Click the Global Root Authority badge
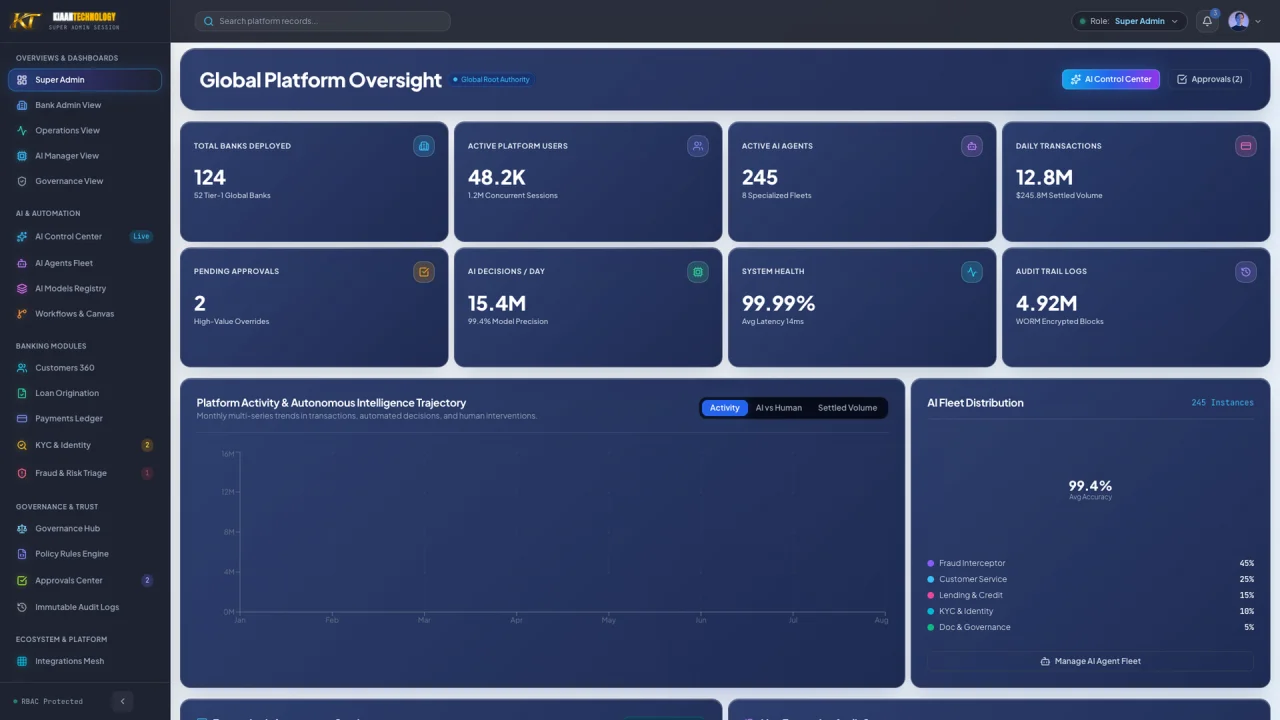 (491, 79)
